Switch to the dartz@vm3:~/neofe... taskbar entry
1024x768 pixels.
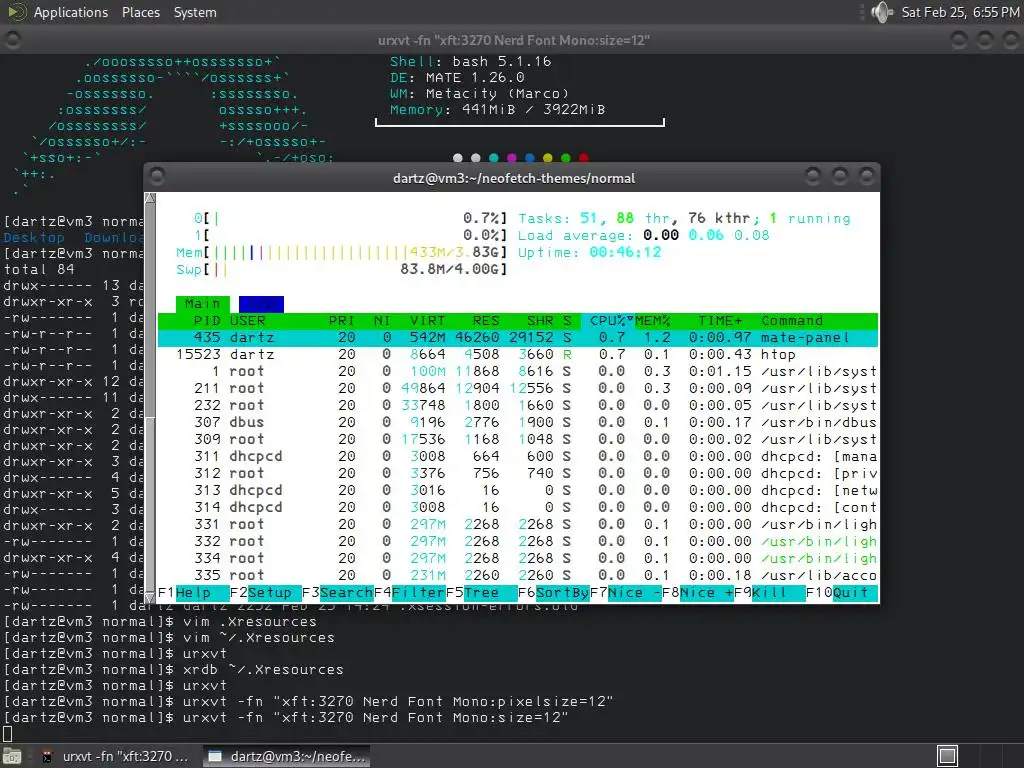point(286,756)
